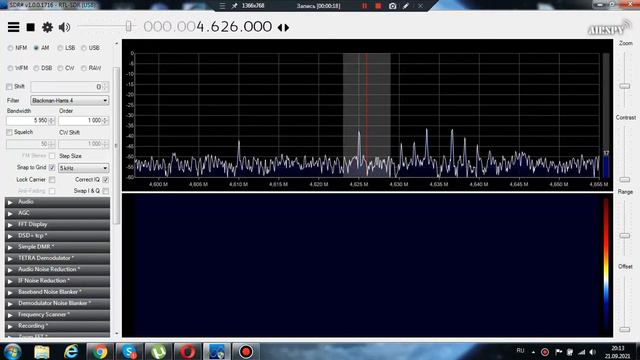Expand the Recording panel
640x360 pixels.
[x=57, y=326]
